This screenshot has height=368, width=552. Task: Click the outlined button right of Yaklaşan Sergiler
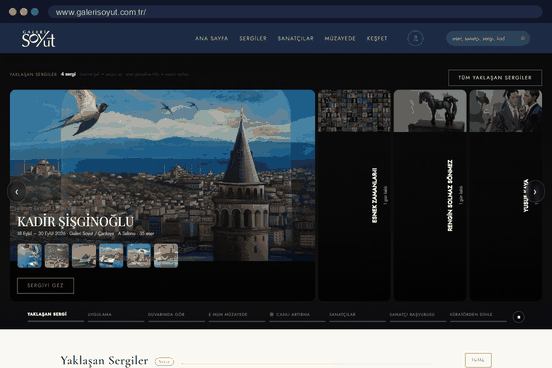478,360
